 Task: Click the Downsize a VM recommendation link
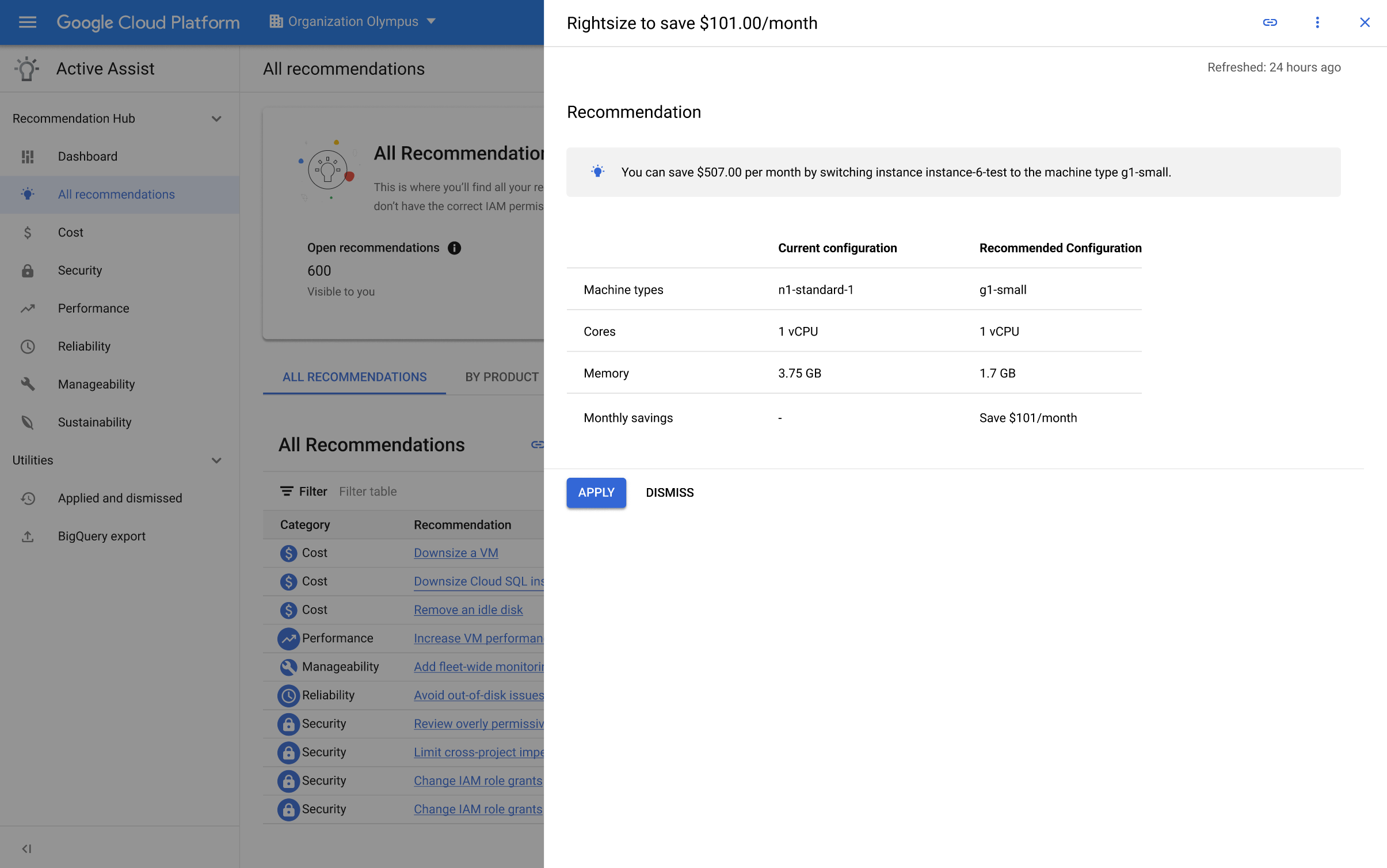pyautogui.click(x=456, y=553)
